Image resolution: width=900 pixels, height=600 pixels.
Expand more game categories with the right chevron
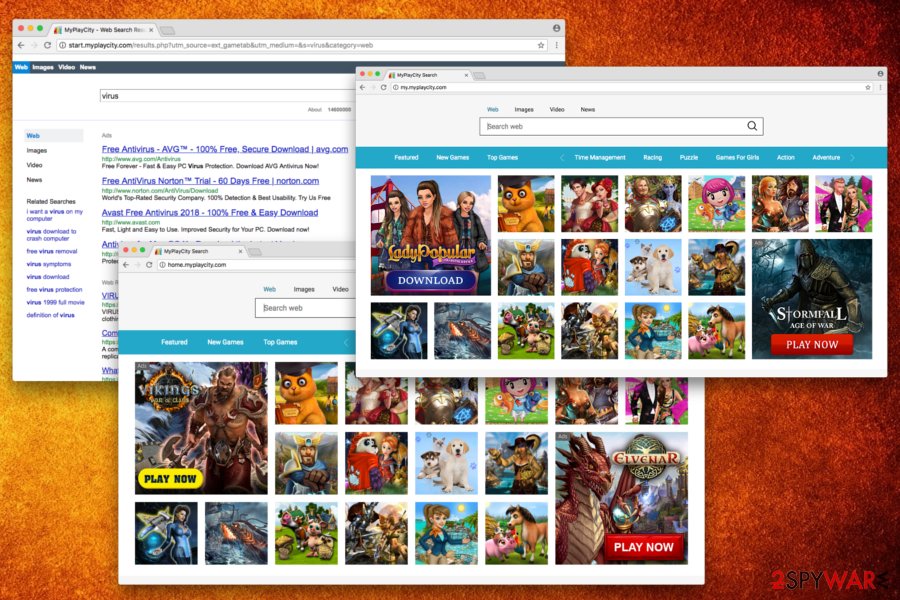(x=853, y=158)
